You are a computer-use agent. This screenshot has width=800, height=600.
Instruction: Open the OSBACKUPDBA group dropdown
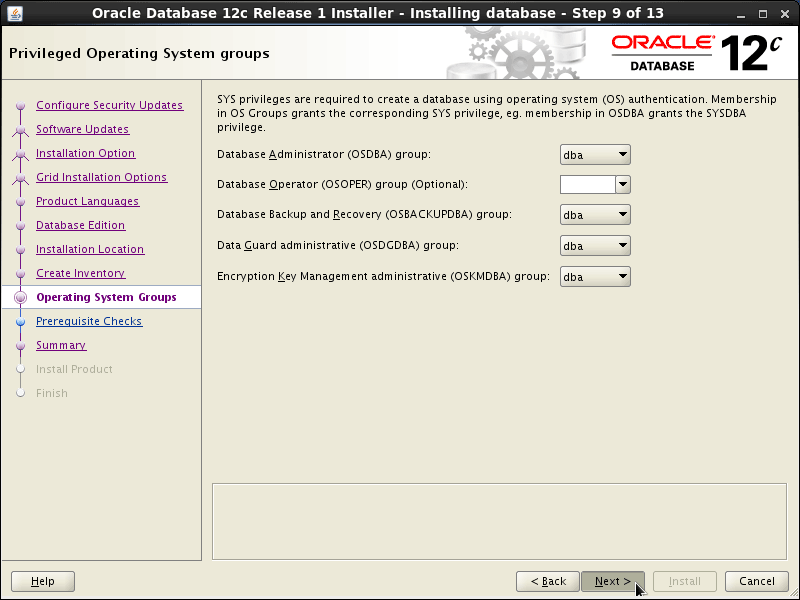click(595, 215)
